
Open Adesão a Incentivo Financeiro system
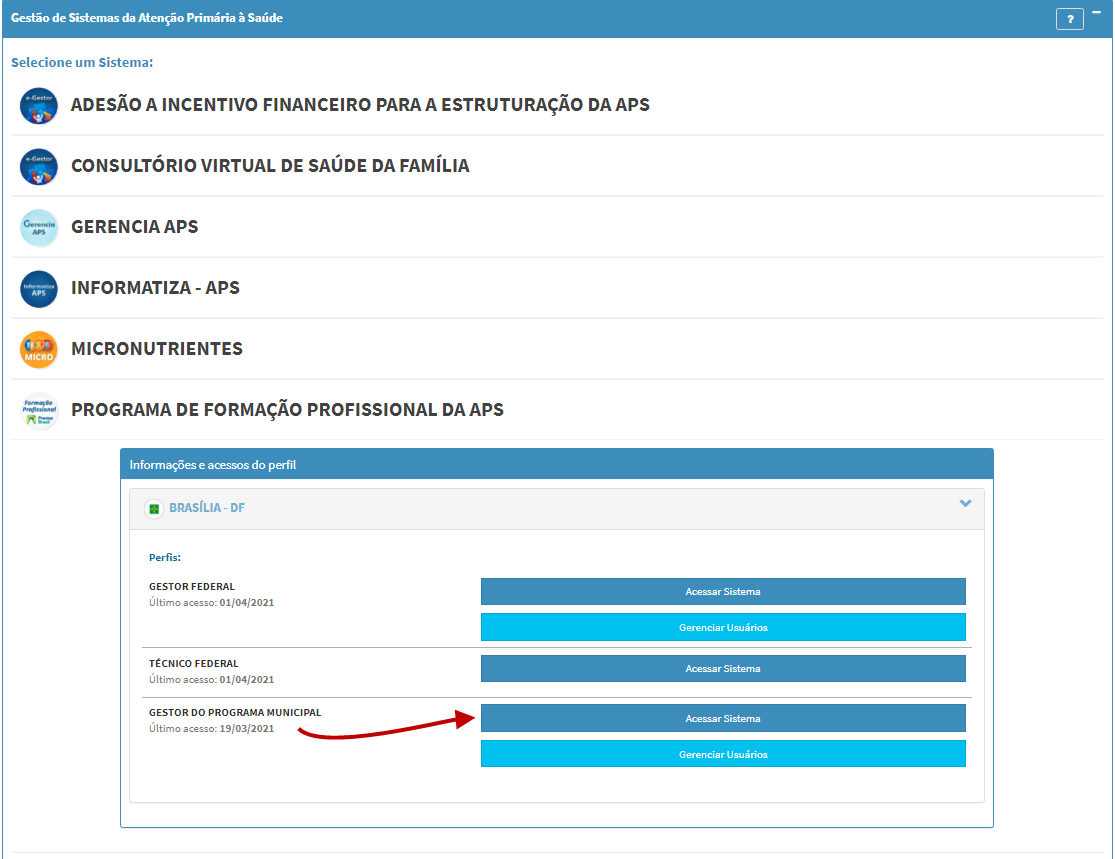360,105
